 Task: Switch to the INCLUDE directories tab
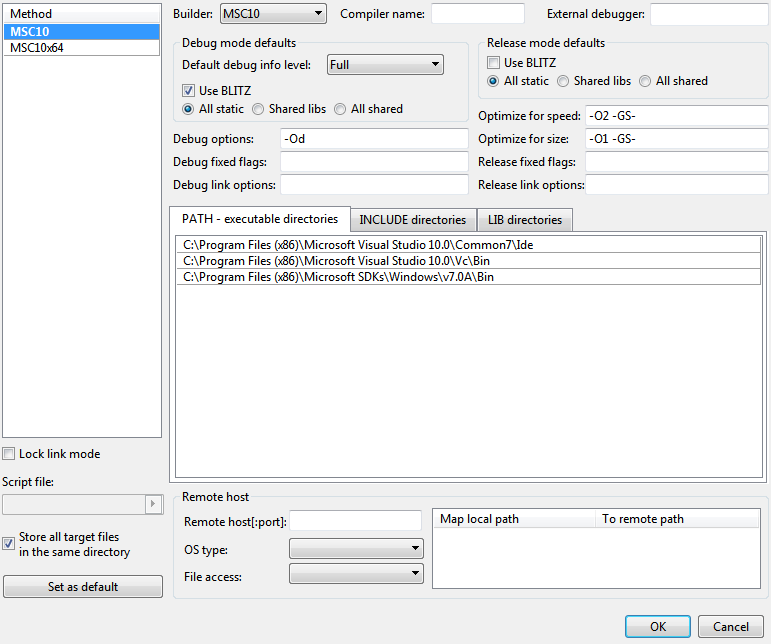(412, 220)
